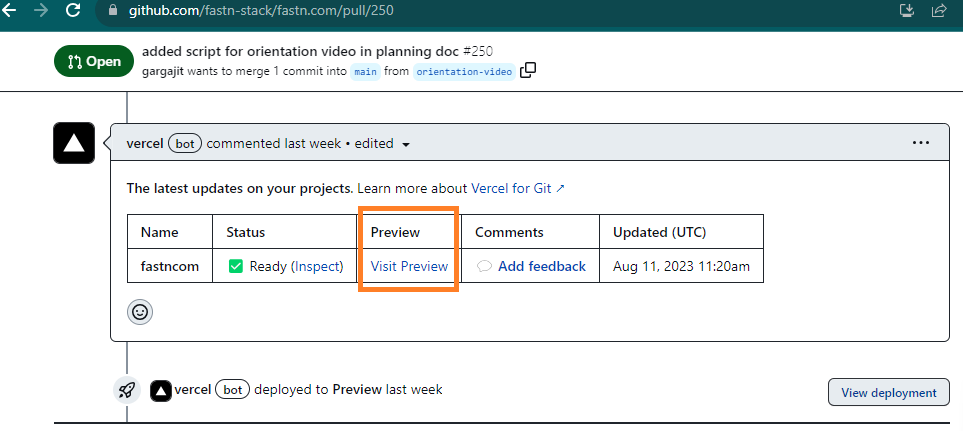The width and height of the screenshot is (963, 431).
Task: Click Visit Preview link
Action: 409,266
